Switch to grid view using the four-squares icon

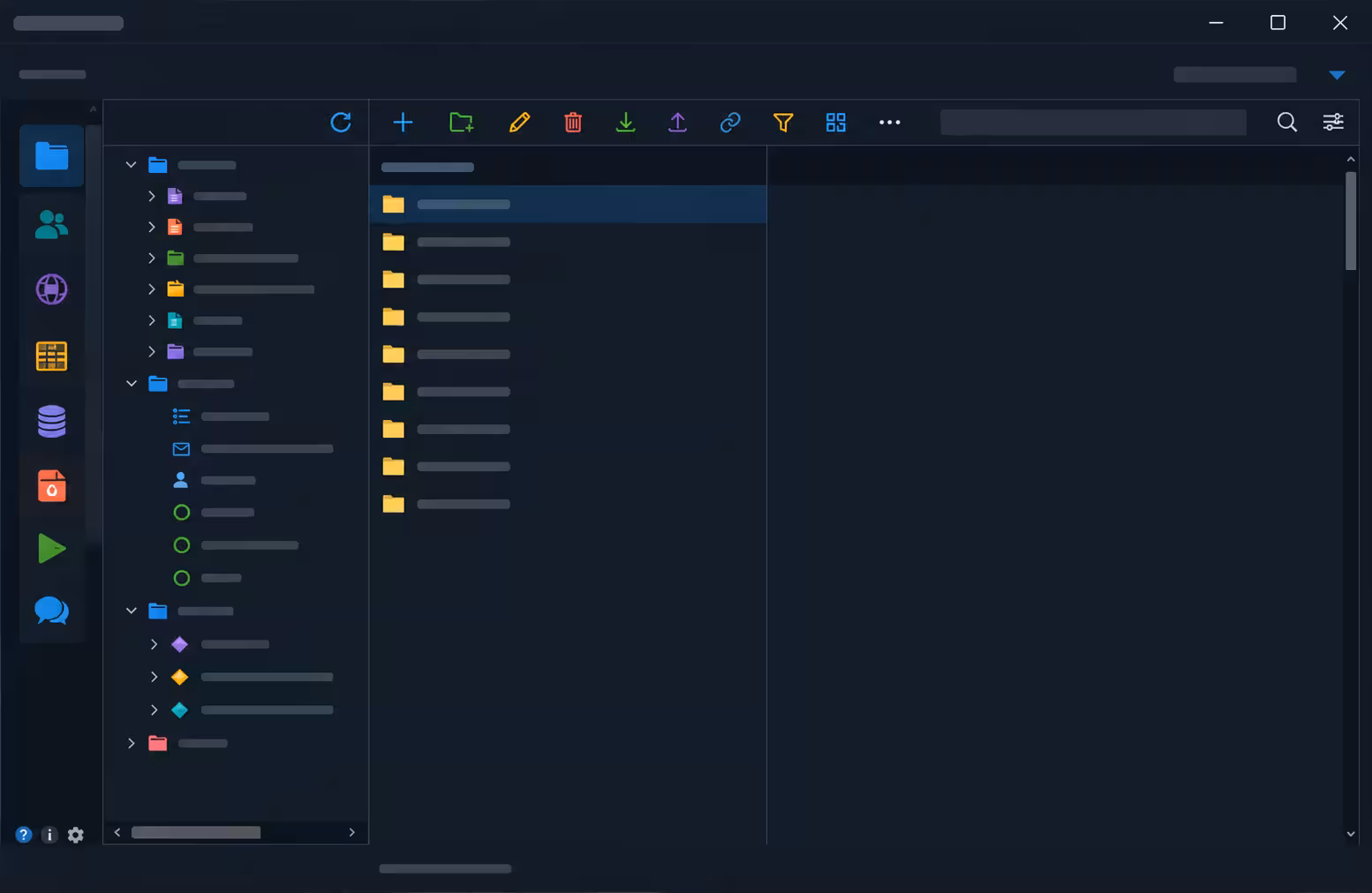(x=836, y=122)
